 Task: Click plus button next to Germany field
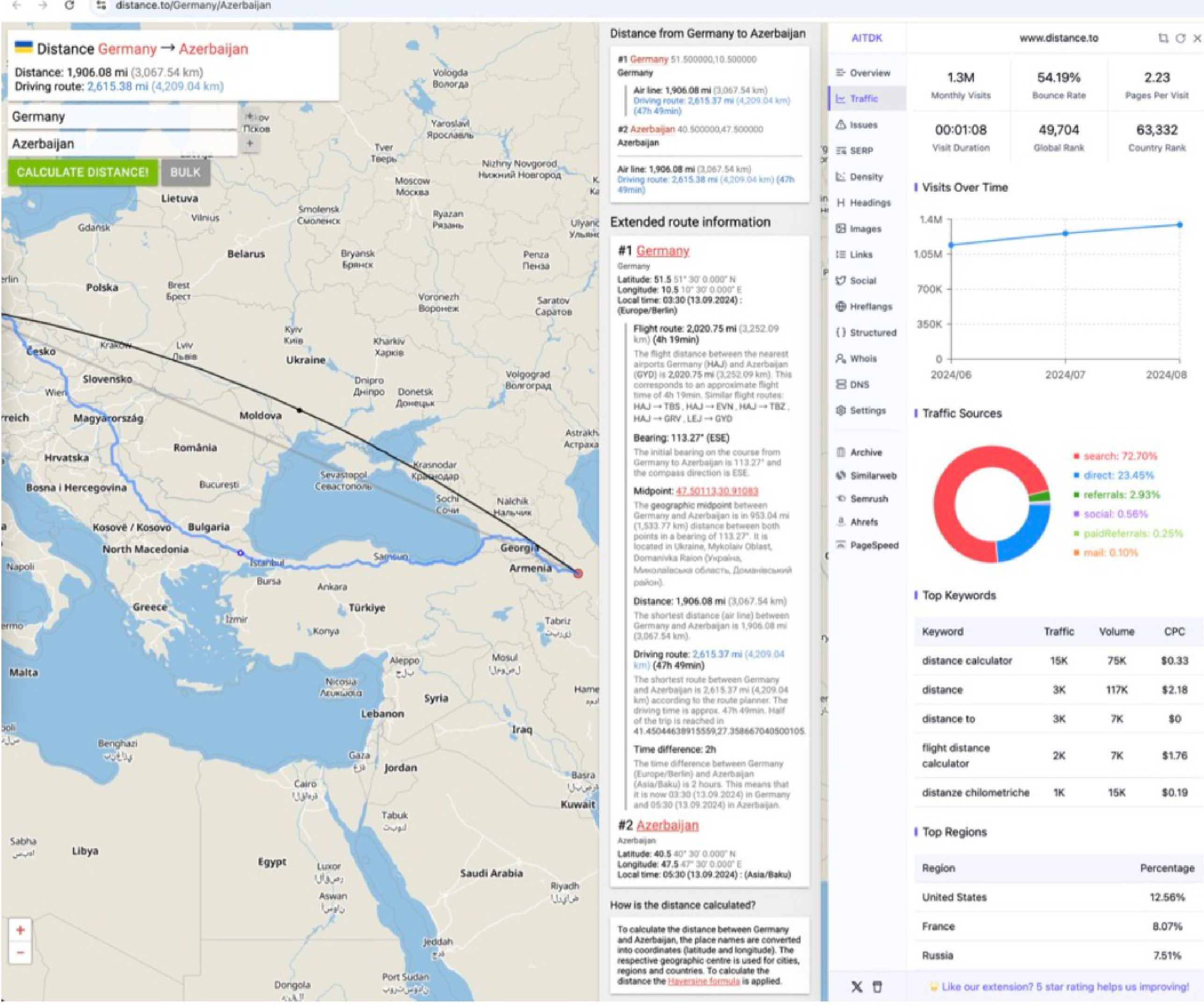(249, 116)
